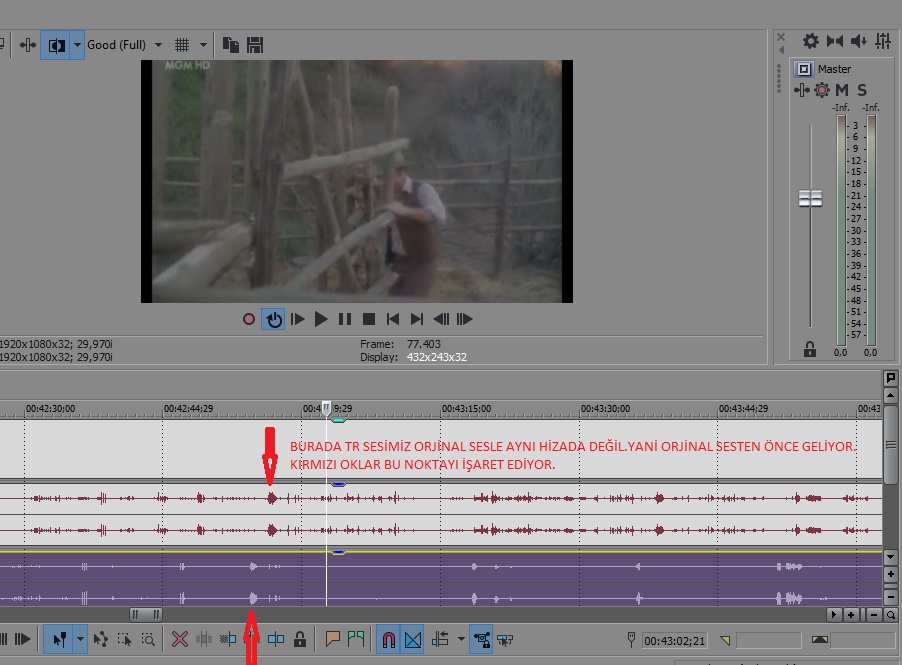Toggle Split Screen View in preview toolbar
The width and height of the screenshot is (902, 665).
pos(56,45)
